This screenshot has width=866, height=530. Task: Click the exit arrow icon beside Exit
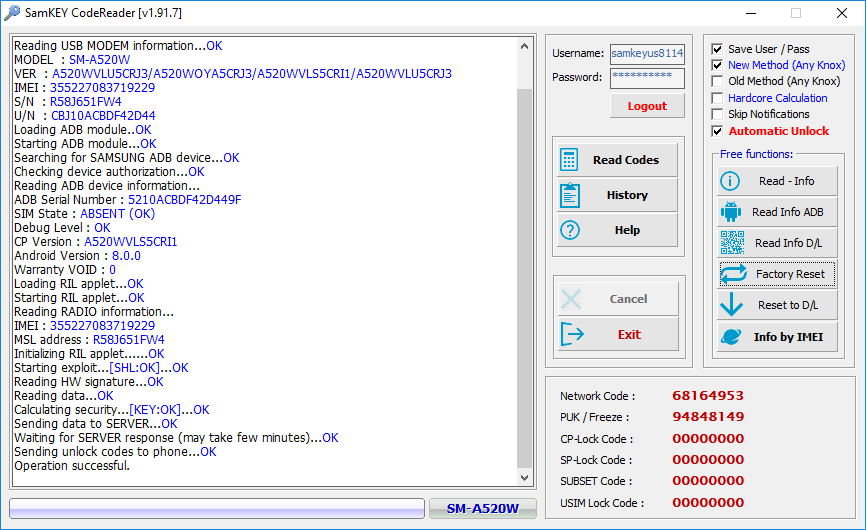pos(572,334)
